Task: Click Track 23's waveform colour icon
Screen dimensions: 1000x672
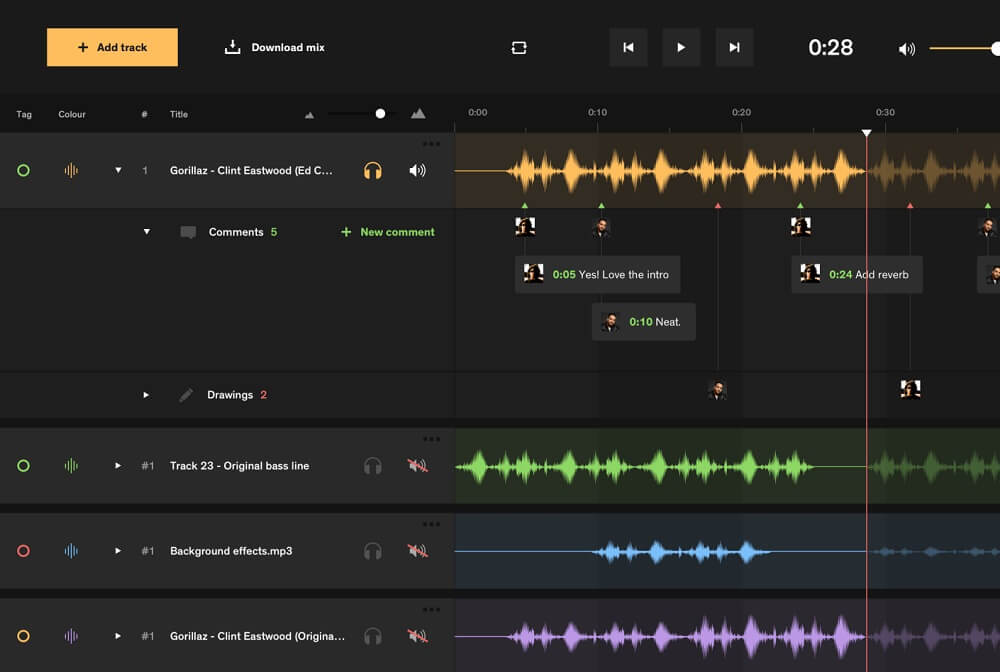Action: pyautogui.click(x=71, y=465)
